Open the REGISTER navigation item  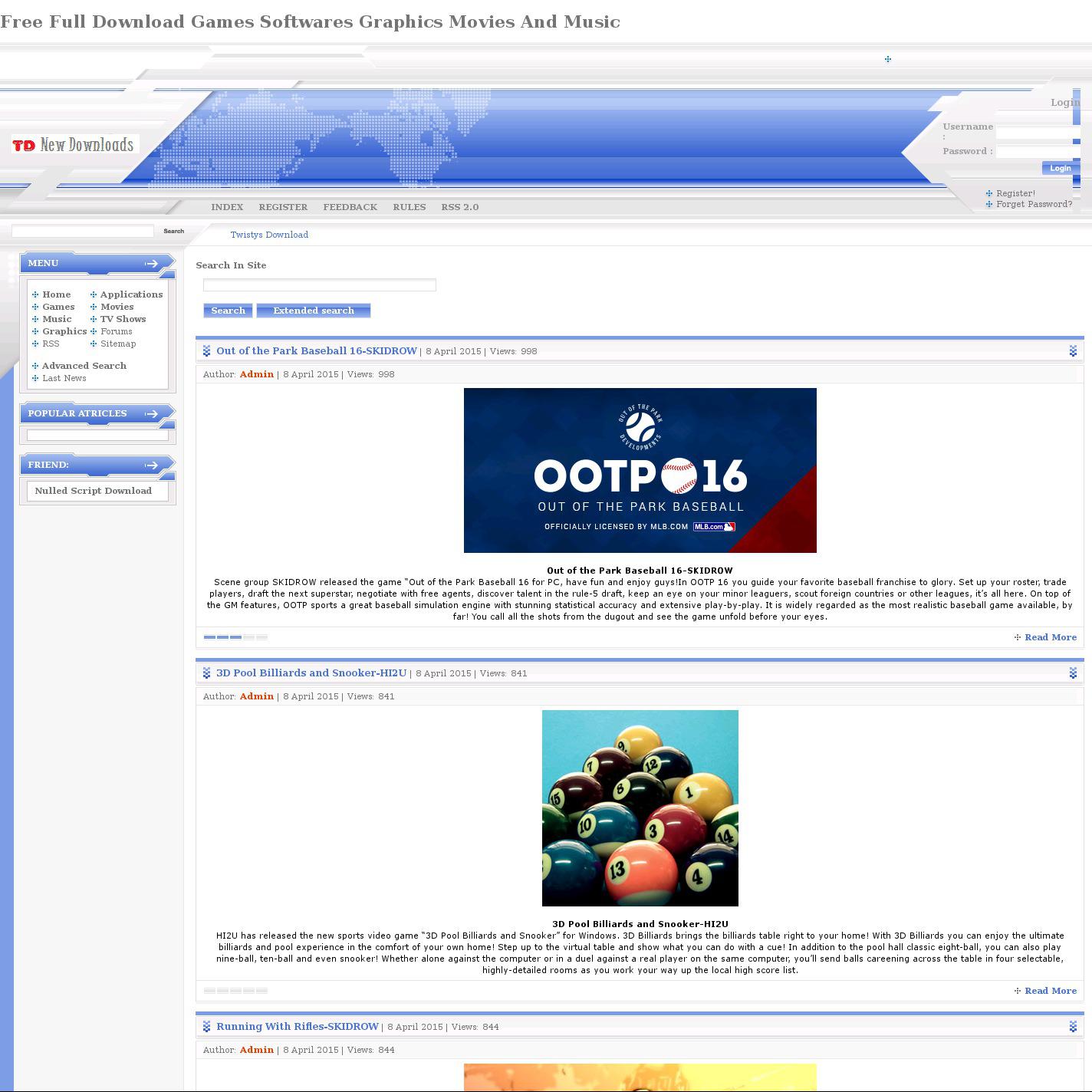(x=283, y=207)
